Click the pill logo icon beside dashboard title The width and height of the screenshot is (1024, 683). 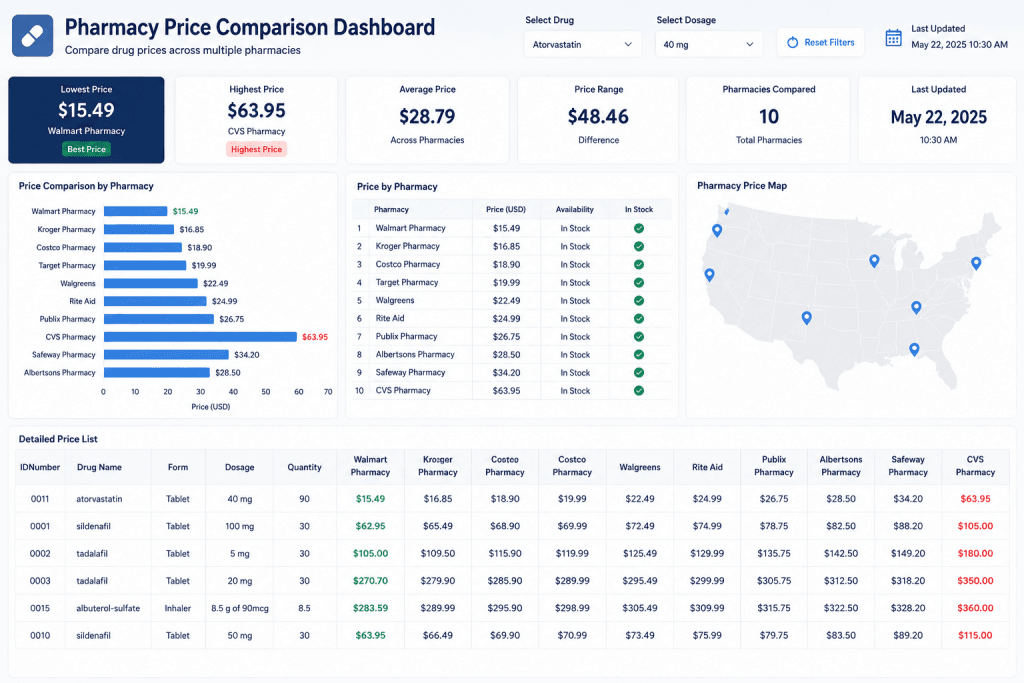click(x=33, y=36)
